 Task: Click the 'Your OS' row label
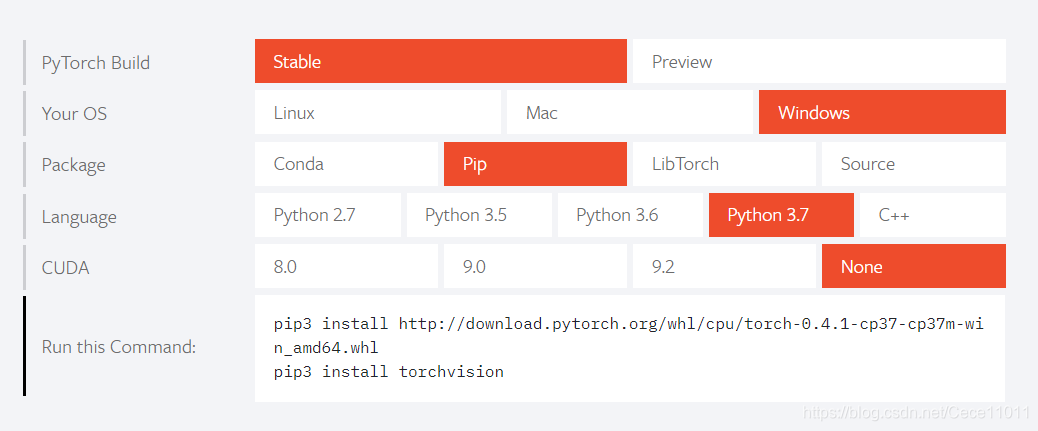(x=74, y=113)
